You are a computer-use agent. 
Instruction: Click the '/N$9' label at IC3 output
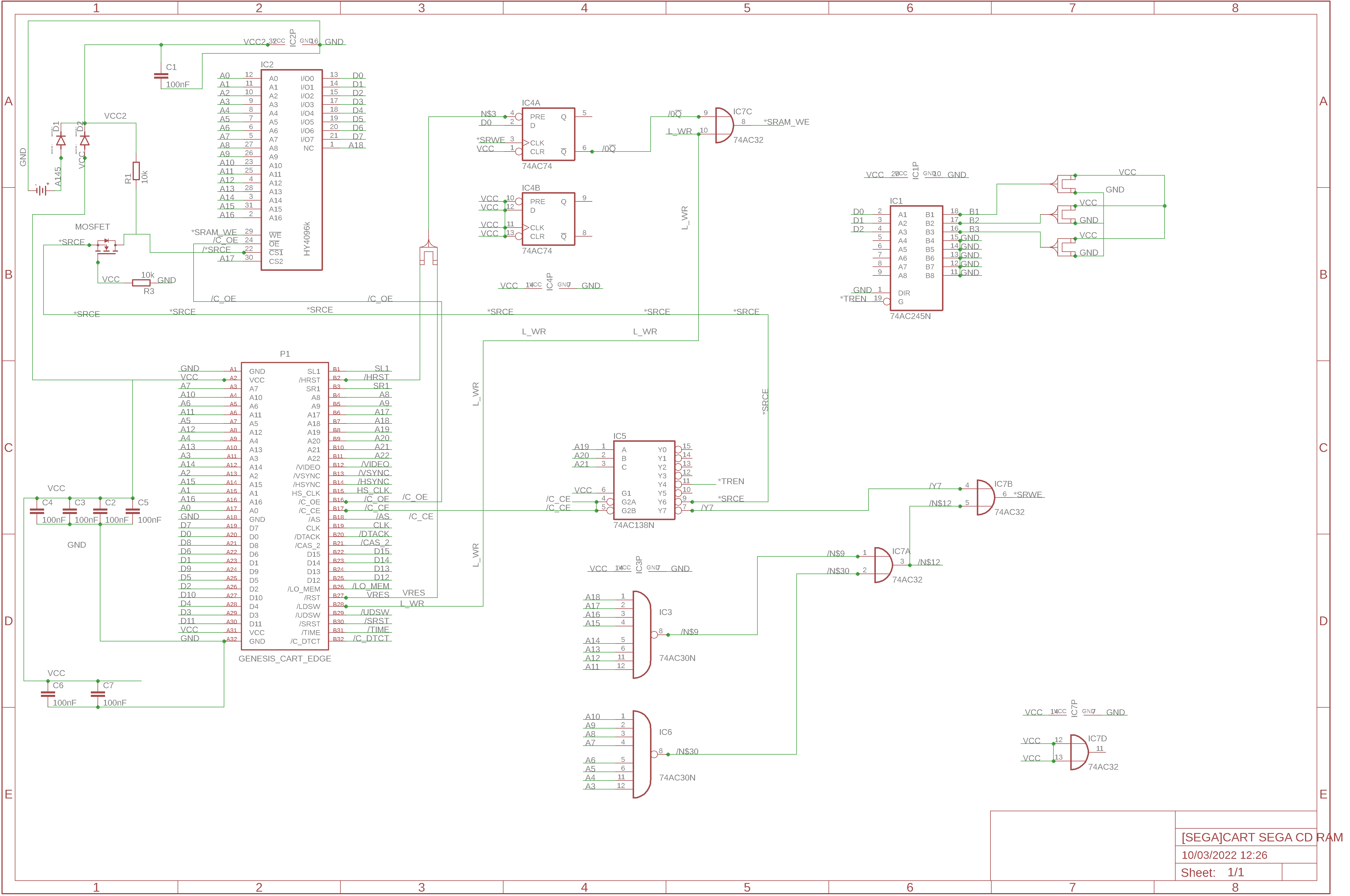click(690, 632)
